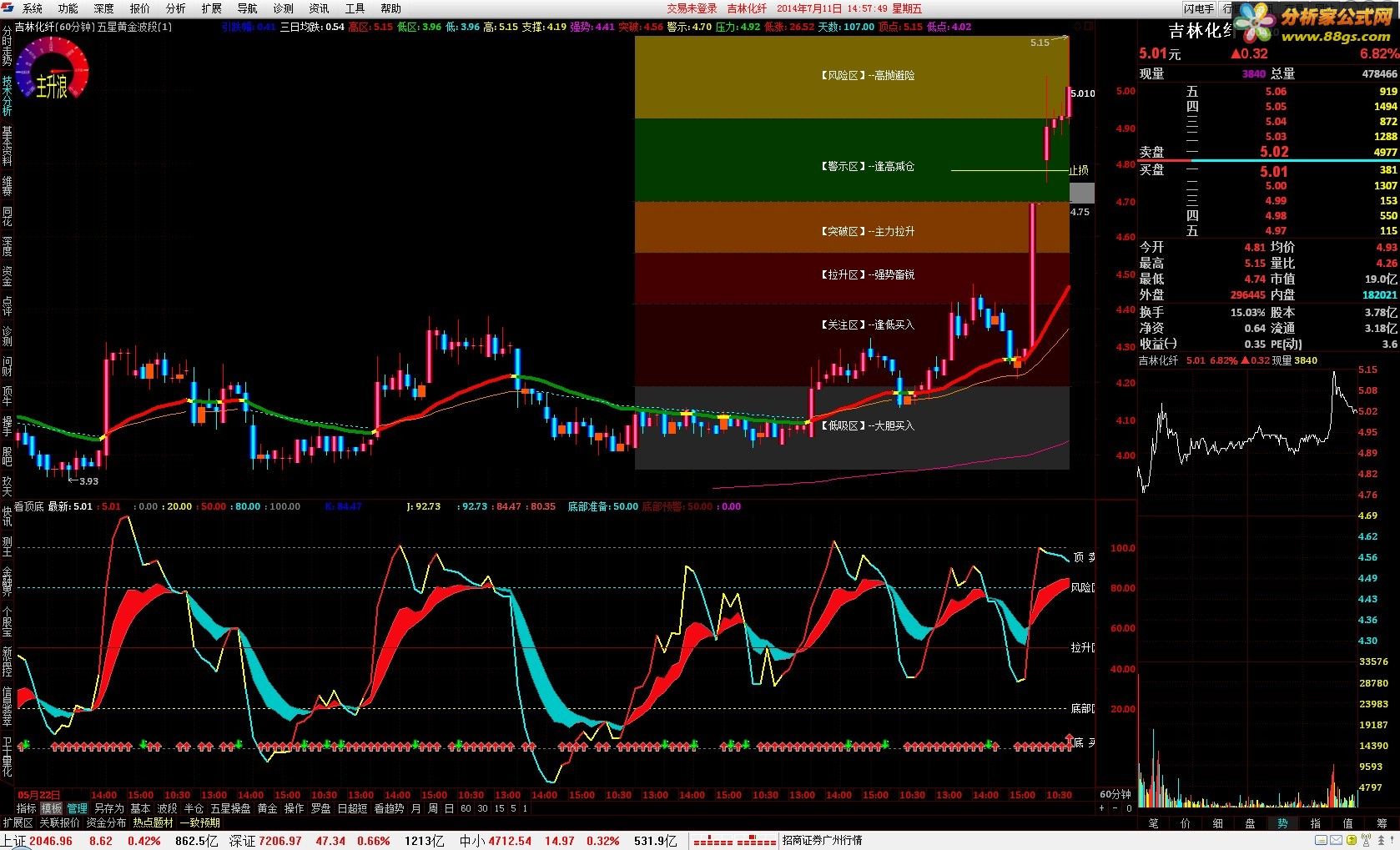Select the 模板 tab under the chart

point(52,808)
